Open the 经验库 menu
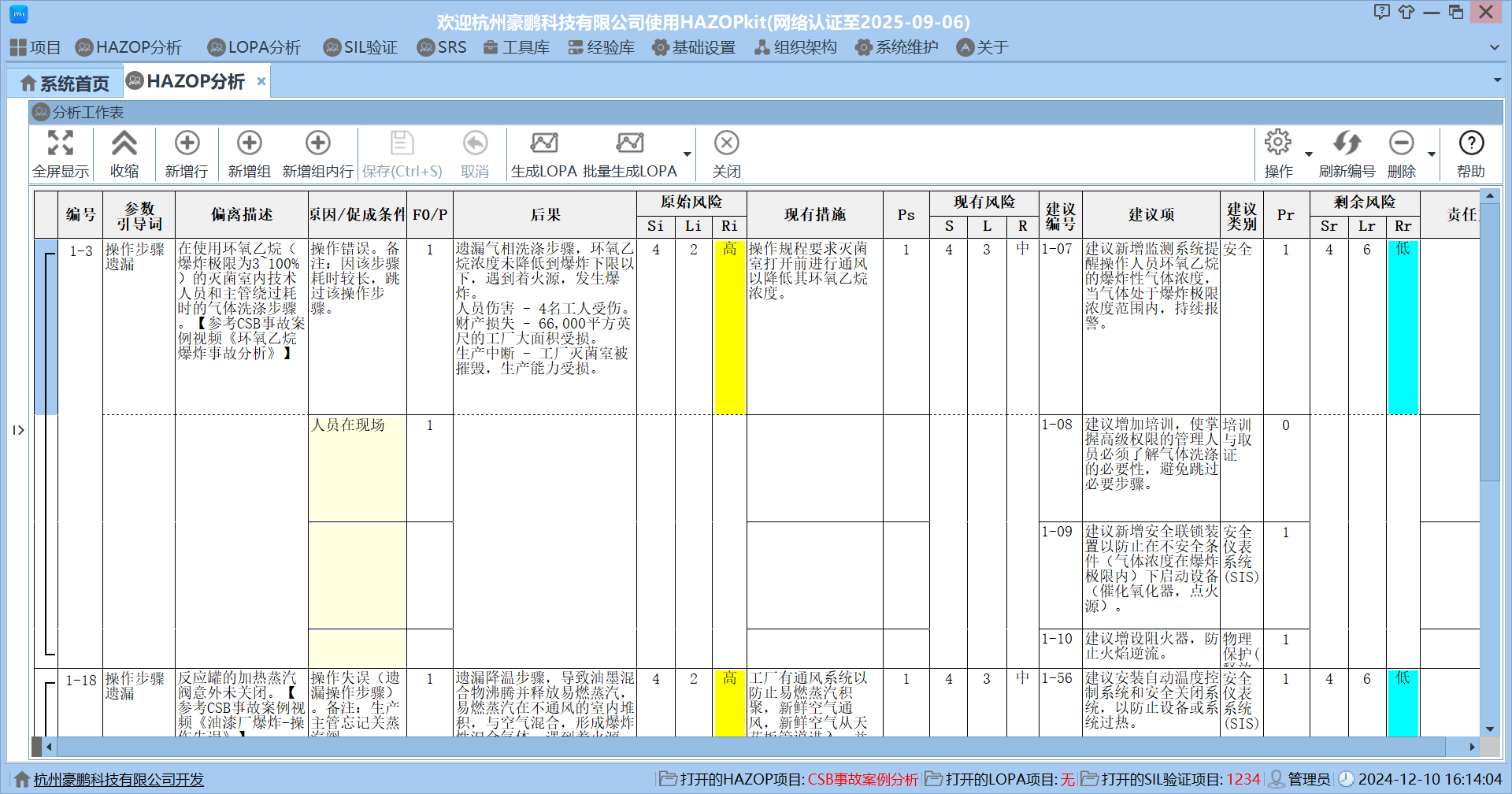Screen dimensions: 1512x794 [x=602, y=47]
